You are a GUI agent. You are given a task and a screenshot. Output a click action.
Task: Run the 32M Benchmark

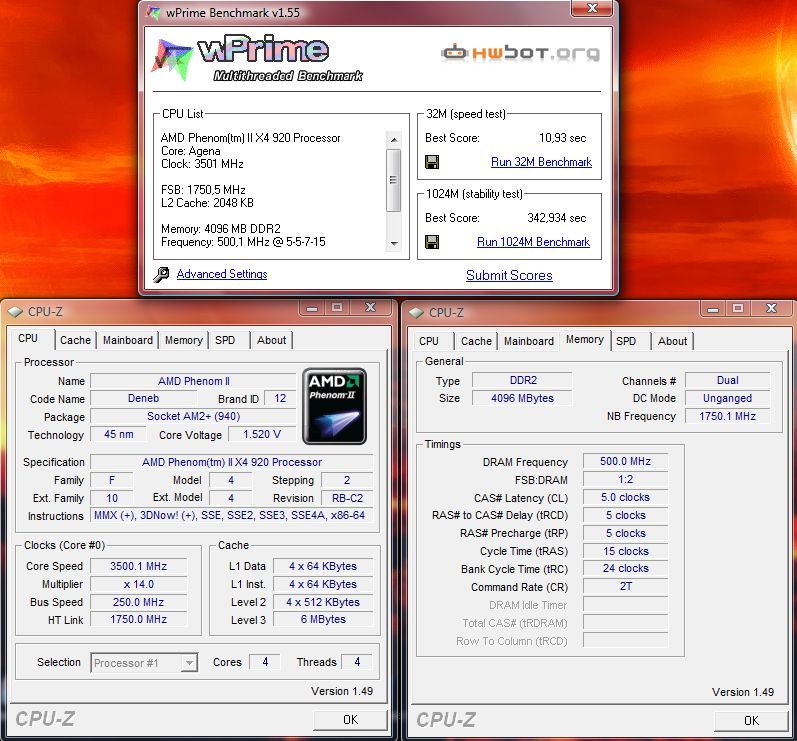point(541,162)
